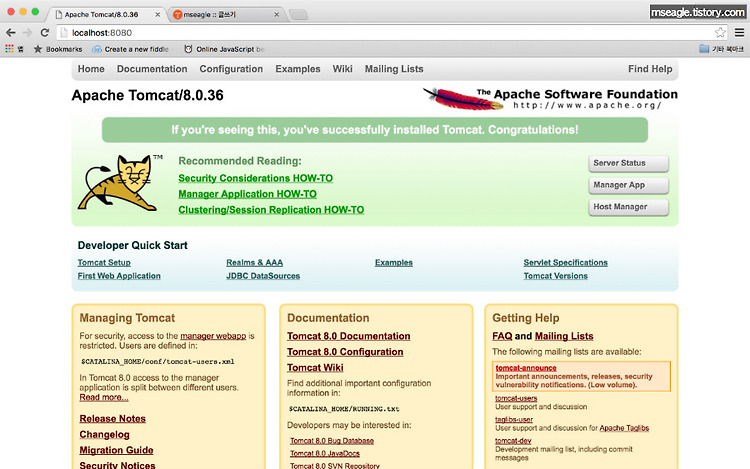
Task: Open the taglibs-user mailing list link
Action: tap(514, 419)
